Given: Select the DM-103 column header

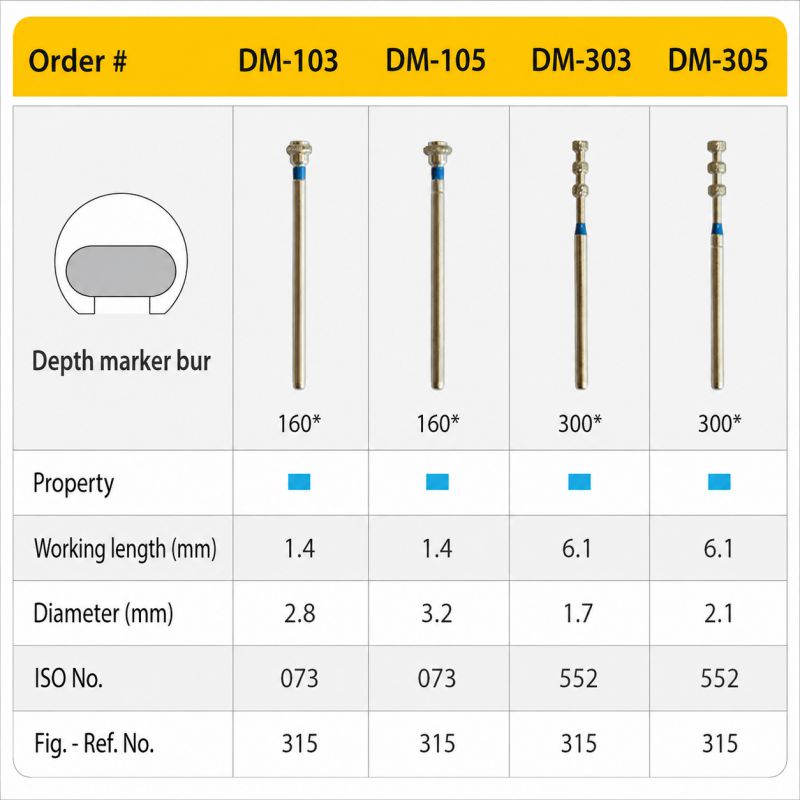Looking at the screenshot, I should click(x=288, y=60).
